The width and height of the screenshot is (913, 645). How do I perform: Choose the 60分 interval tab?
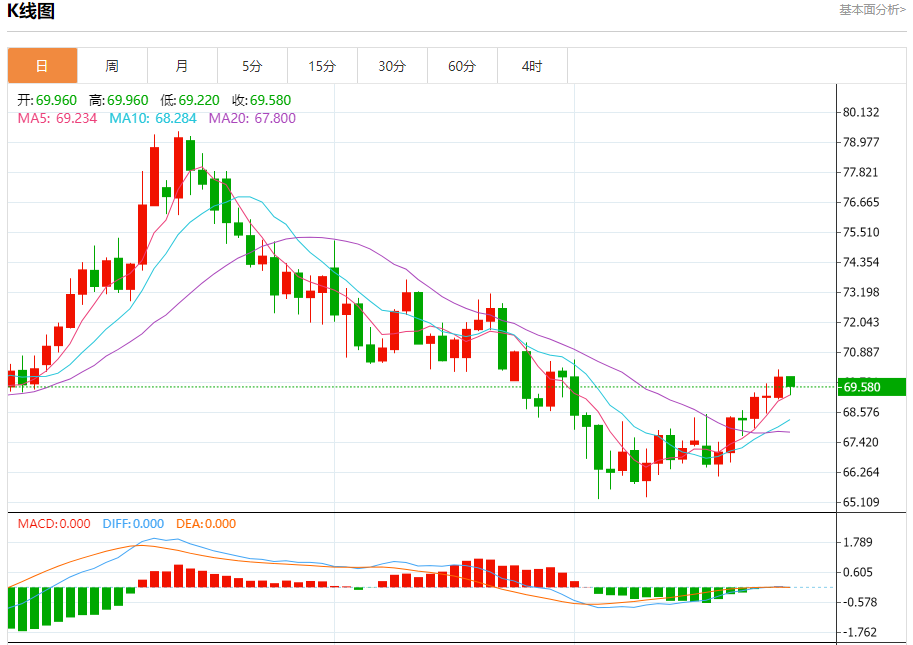coord(462,66)
